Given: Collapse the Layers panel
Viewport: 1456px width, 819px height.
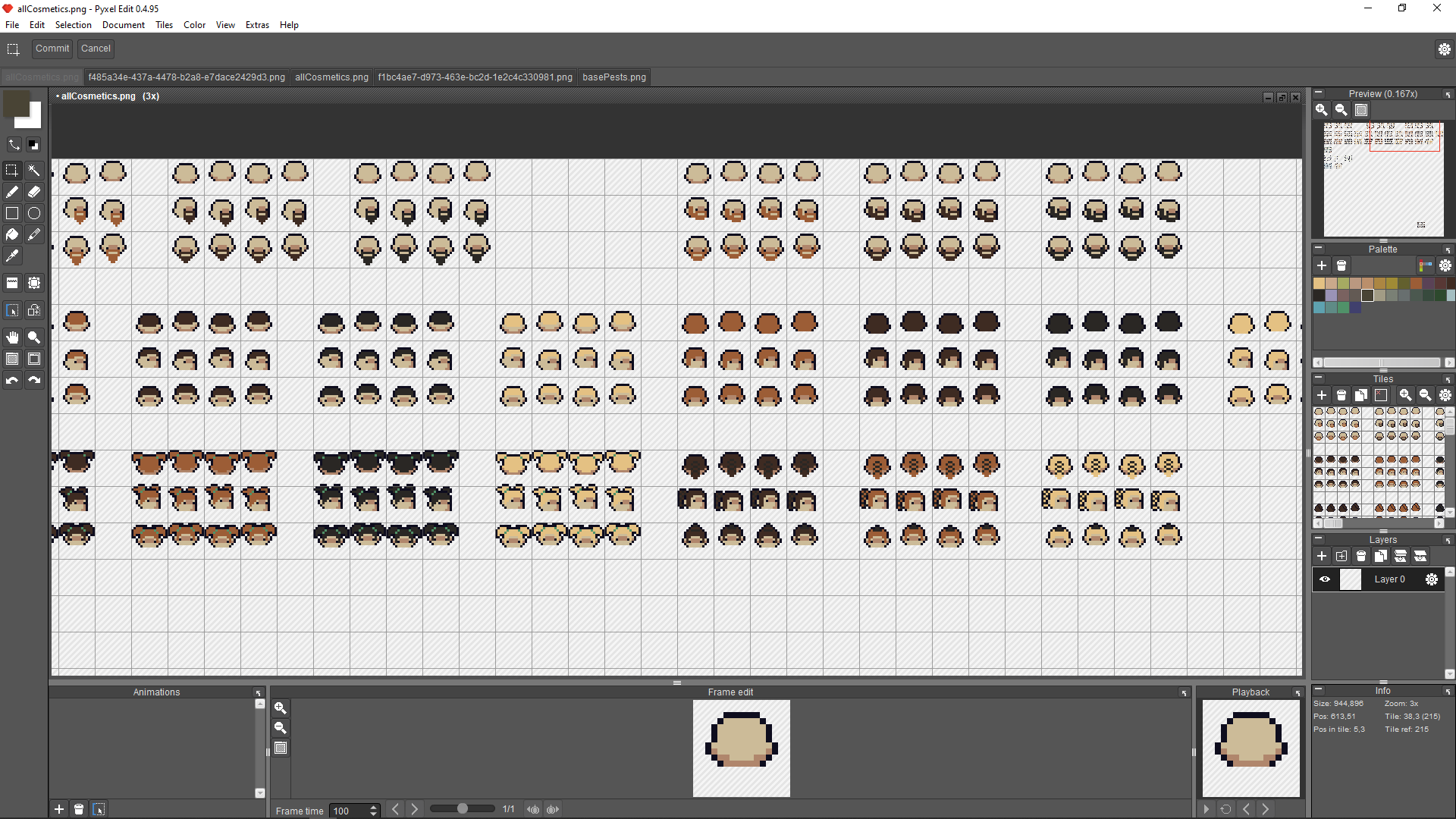Looking at the screenshot, I should pyautogui.click(x=1318, y=538).
